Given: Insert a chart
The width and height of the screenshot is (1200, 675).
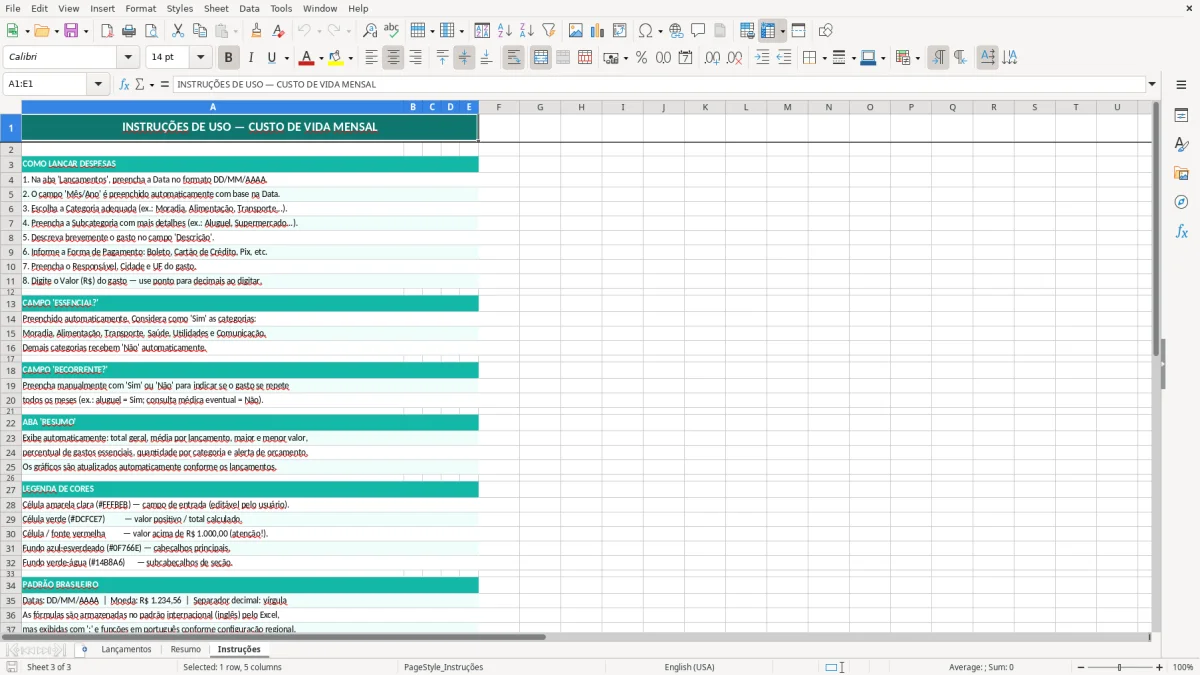Looking at the screenshot, I should pos(598,31).
